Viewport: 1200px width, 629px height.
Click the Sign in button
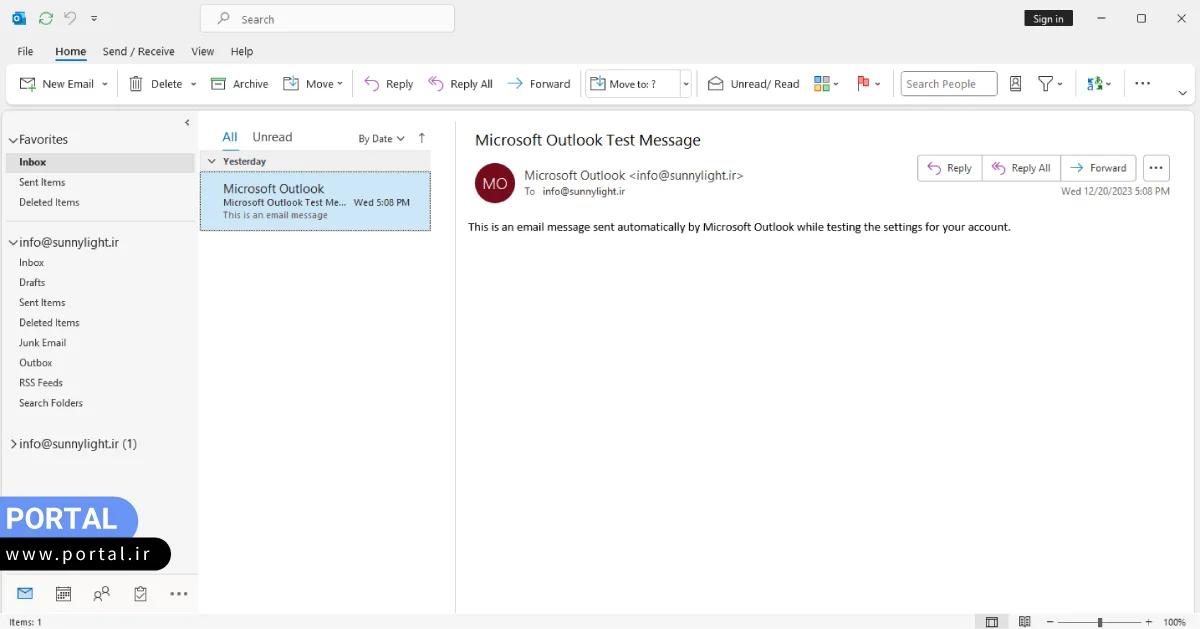tap(1048, 19)
